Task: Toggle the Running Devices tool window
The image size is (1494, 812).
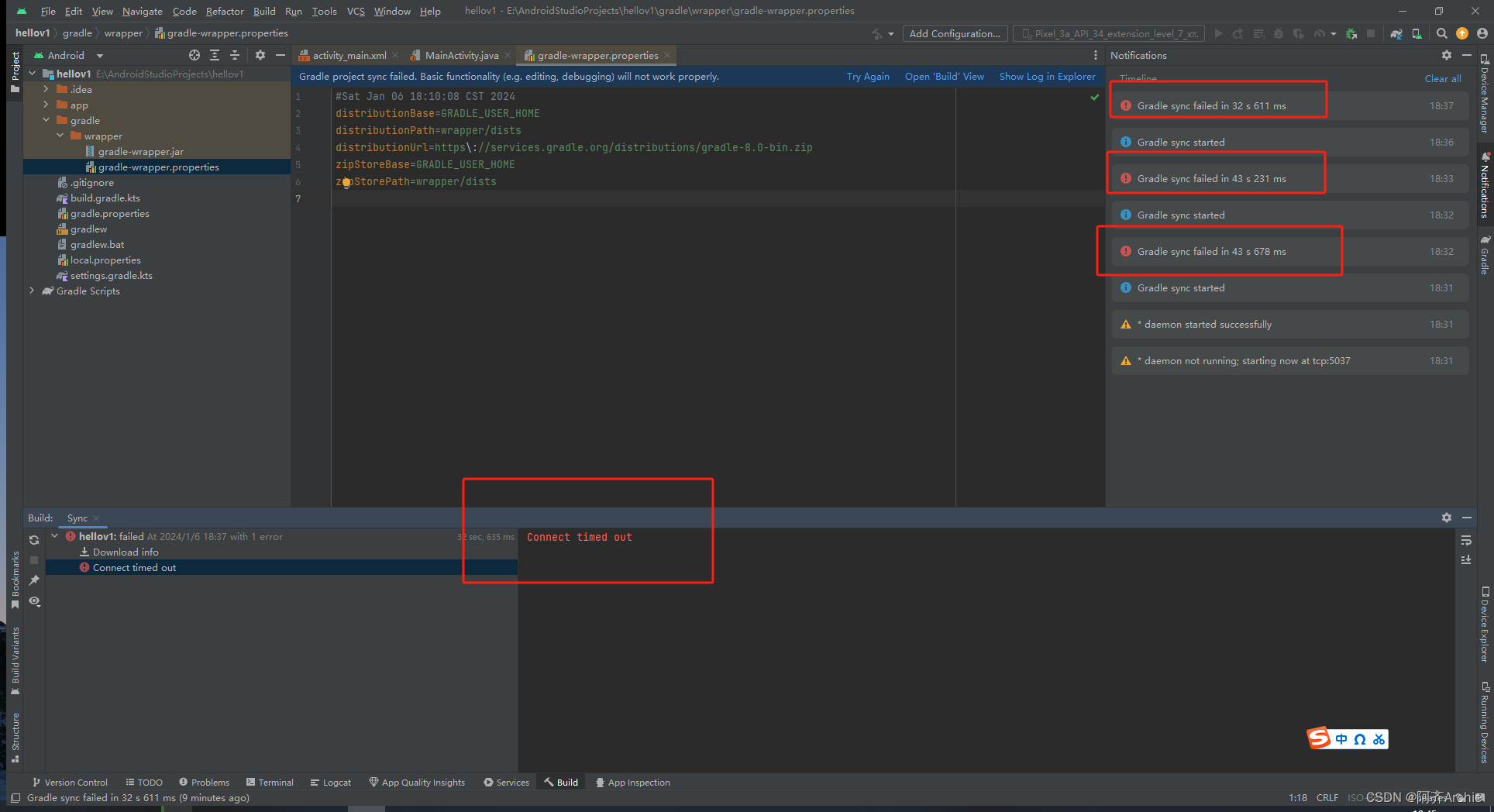Action: pyautogui.click(x=1485, y=722)
